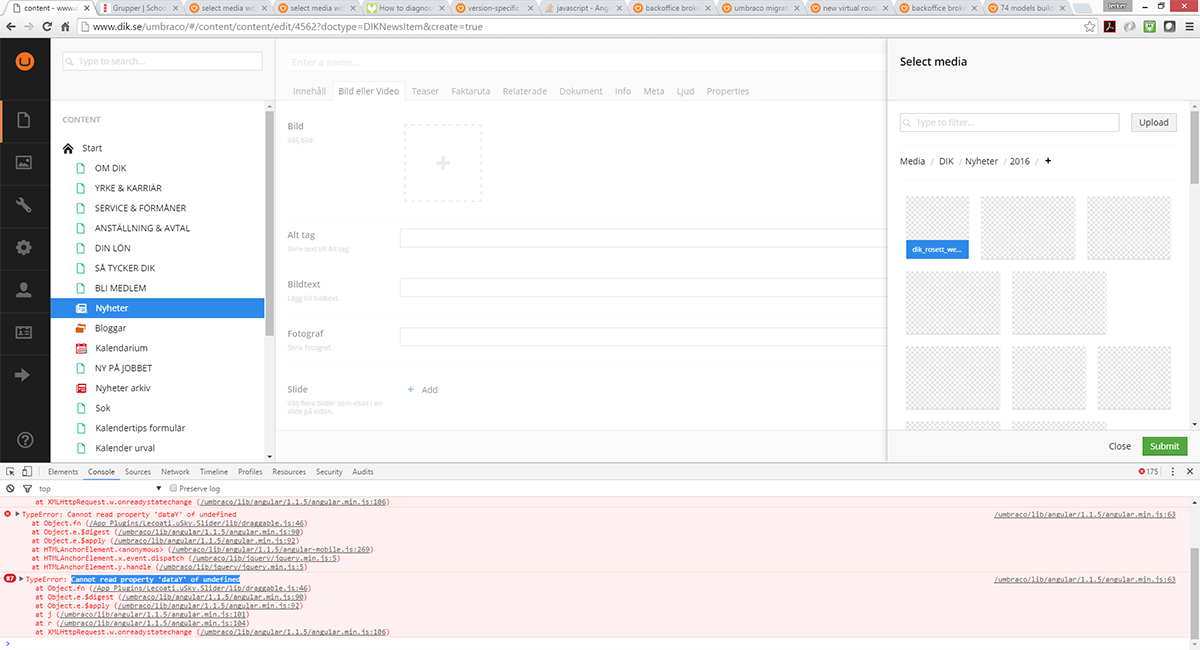Open DevTools Network tab
This screenshot has width=1200, height=650.
175,471
